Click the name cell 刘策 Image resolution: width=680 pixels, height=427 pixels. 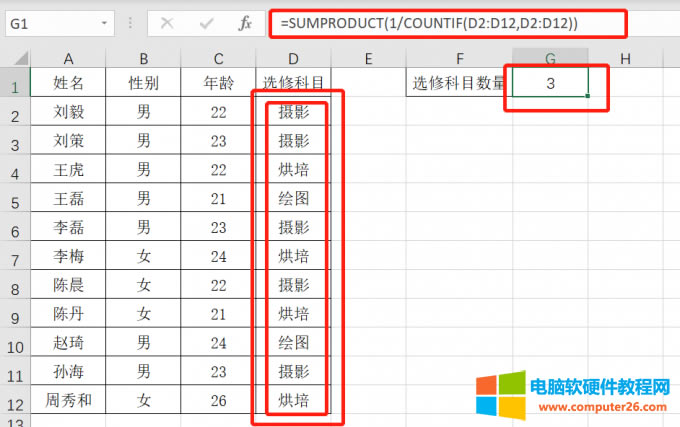pyautogui.click(x=68, y=140)
